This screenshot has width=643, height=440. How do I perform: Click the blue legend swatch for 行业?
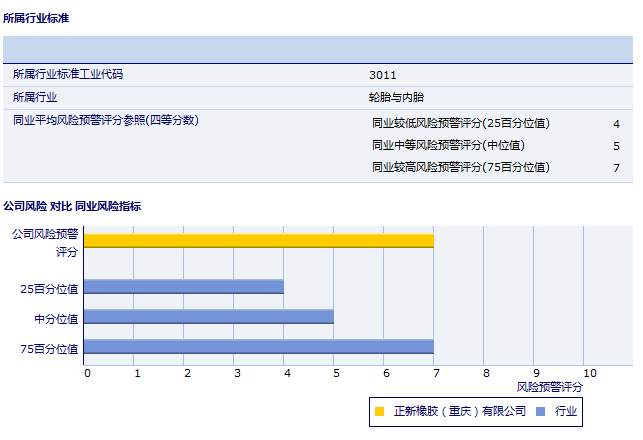tap(540, 411)
